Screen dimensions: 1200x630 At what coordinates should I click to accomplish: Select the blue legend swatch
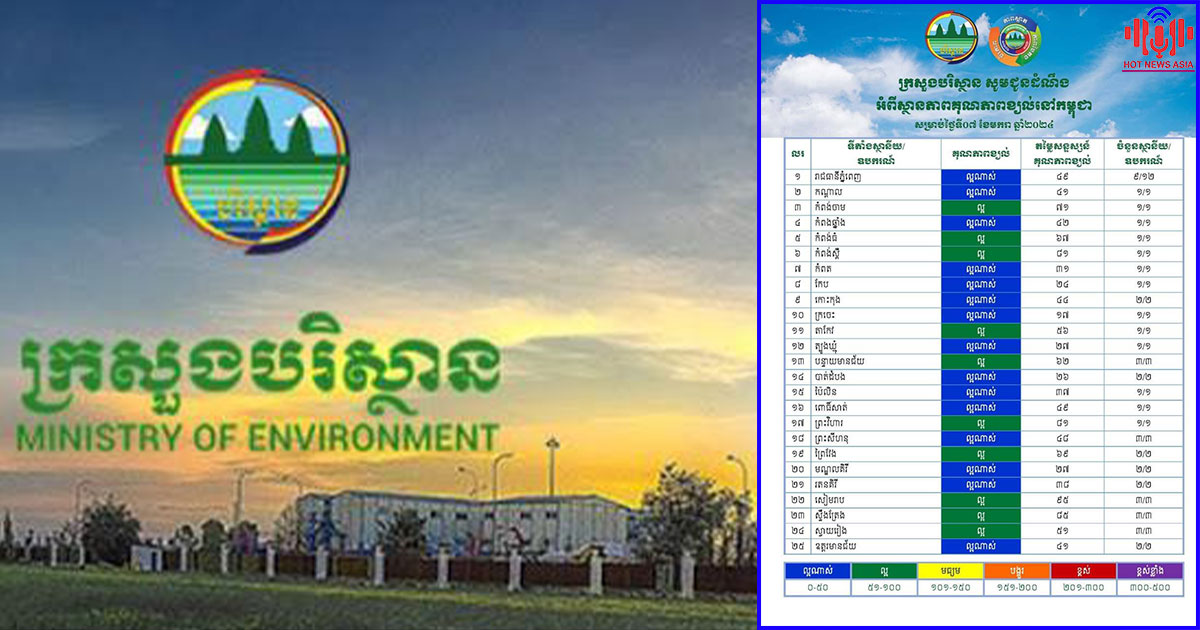pyautogui.click(x=817, y=570)
